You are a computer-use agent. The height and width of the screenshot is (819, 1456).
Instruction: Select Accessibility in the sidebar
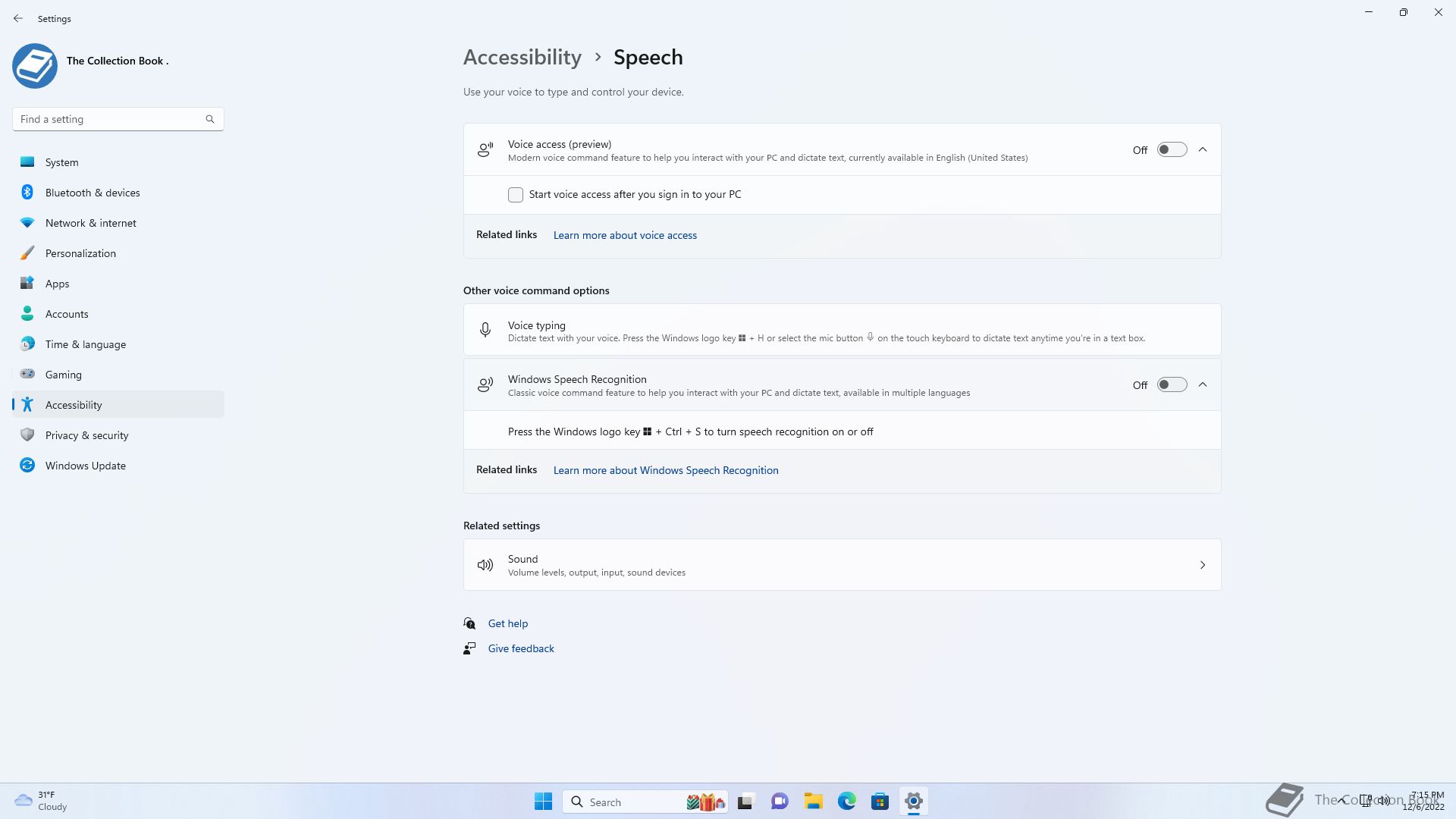click(x=118, y=404)
